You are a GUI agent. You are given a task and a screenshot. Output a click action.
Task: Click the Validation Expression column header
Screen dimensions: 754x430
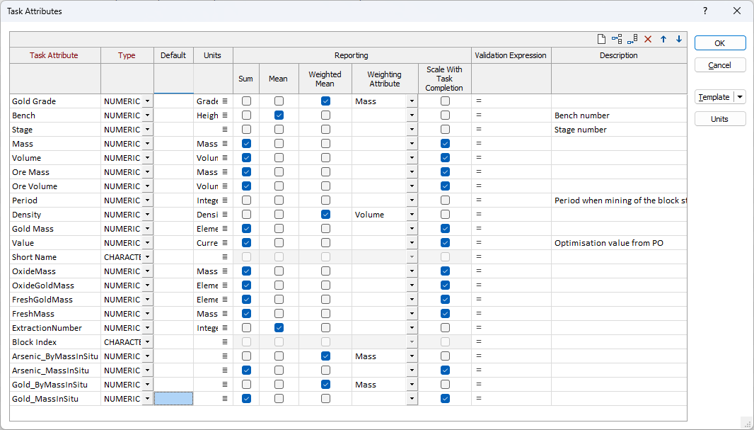[x=510, y=55]
